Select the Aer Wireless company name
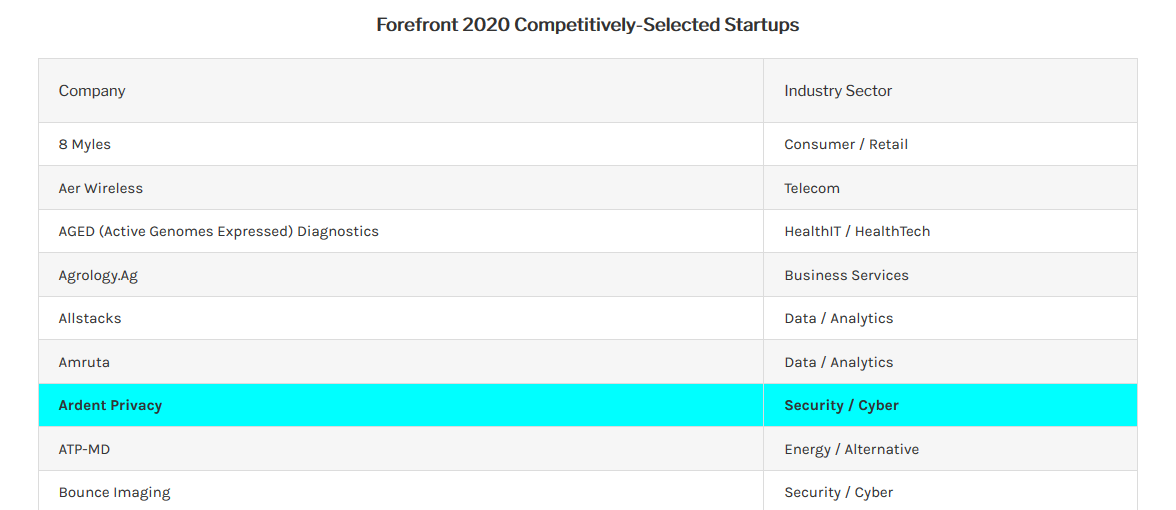Screen dimensions: 1176x510 (100, 188)
